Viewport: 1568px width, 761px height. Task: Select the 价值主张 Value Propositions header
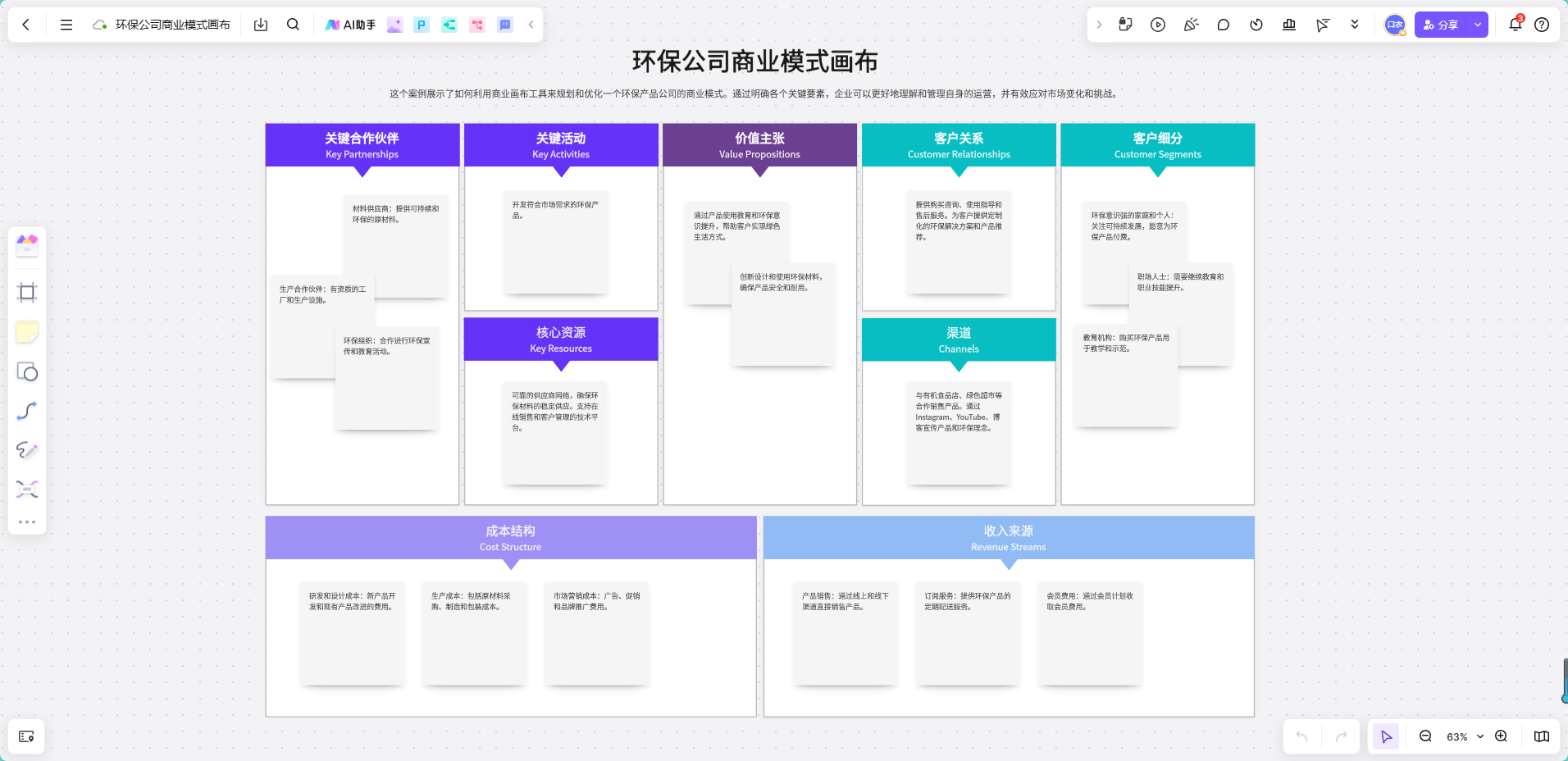(759, 145)
